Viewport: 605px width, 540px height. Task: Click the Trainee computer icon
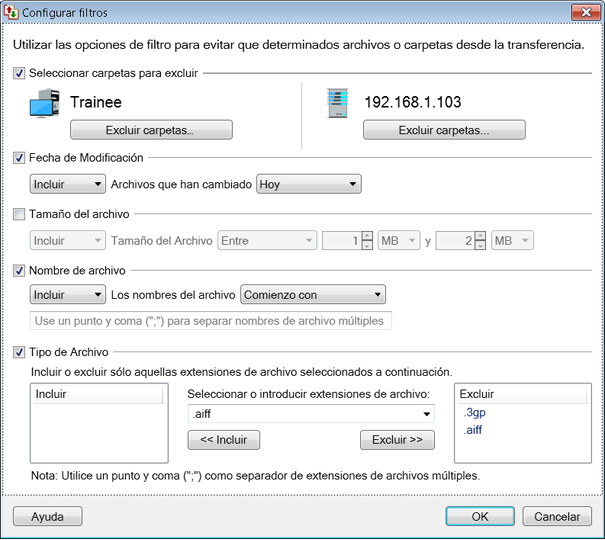pyautogui.click(x=48, y=105)
